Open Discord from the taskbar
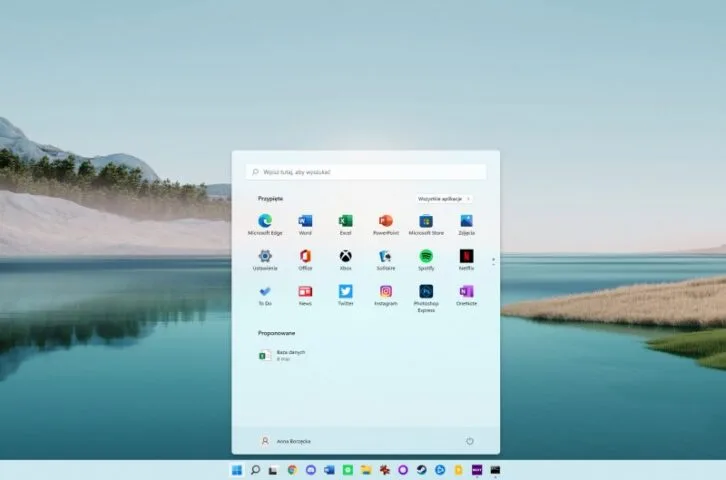The image size is (726, 480). tap(311, 470)
